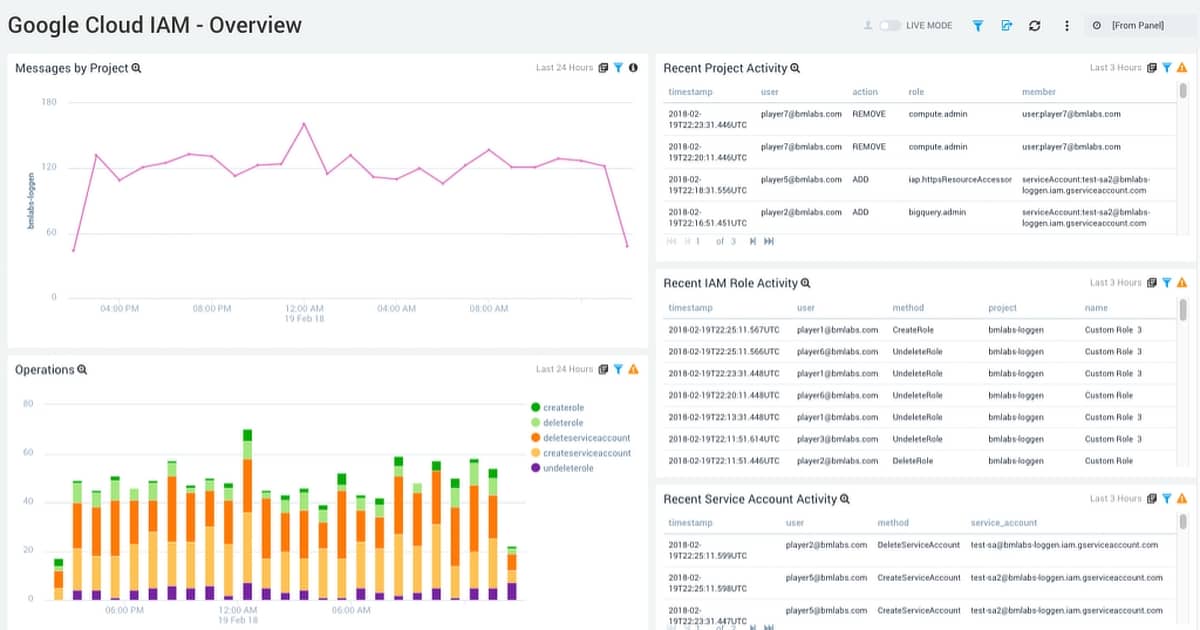Jump to last page in Recent Project Activity
This screenshot has height=630, width=1200.
[768, 241]
